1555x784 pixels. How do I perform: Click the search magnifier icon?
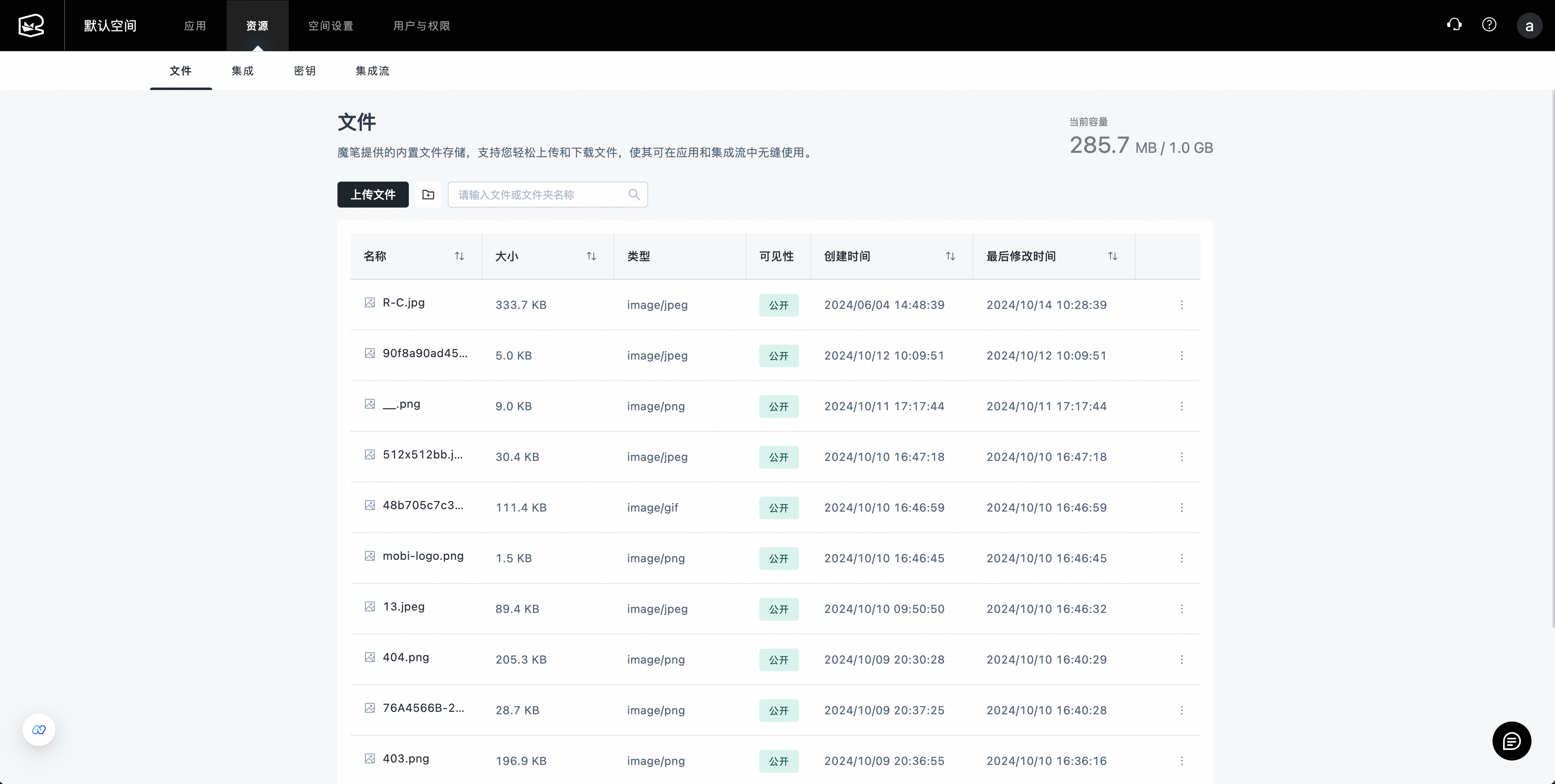(634, 194)
